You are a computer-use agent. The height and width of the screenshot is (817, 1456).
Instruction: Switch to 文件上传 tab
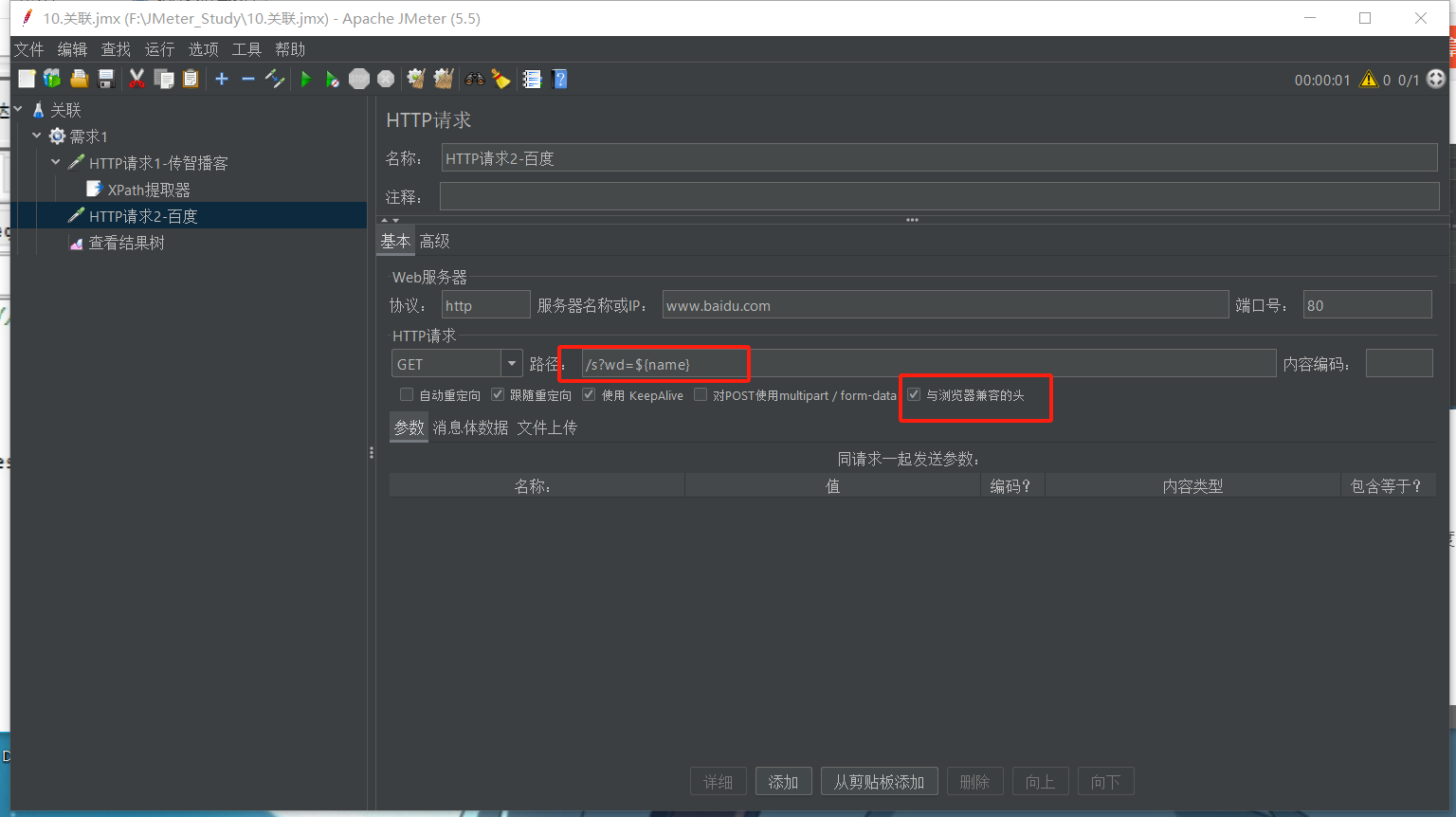click(x=547, y=427)
